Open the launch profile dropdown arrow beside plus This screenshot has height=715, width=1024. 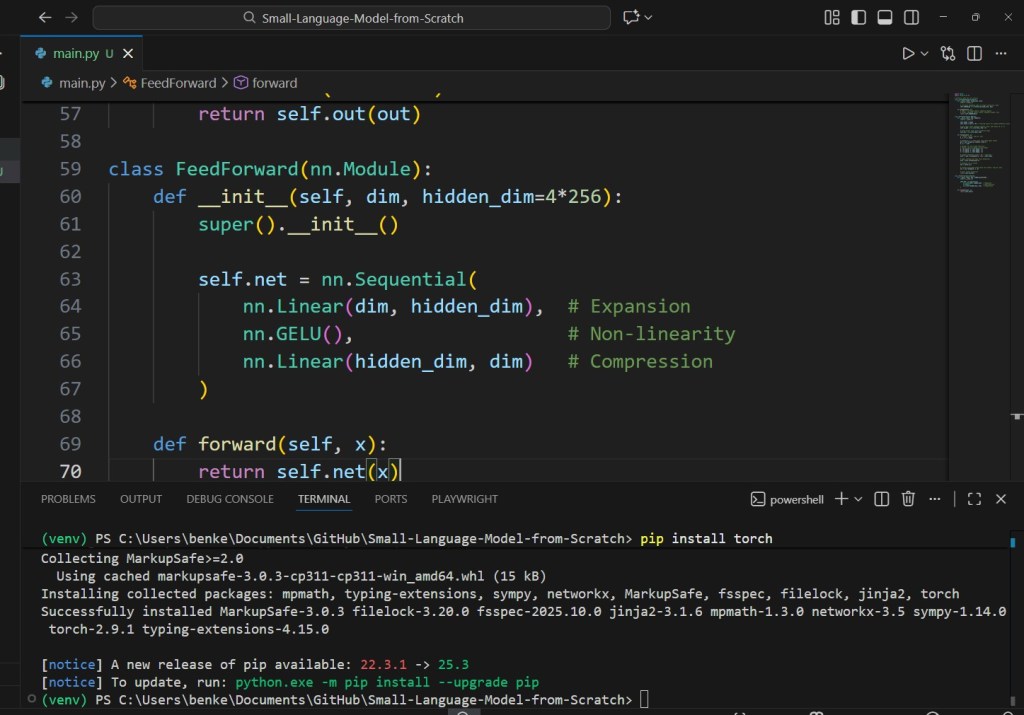859,499
